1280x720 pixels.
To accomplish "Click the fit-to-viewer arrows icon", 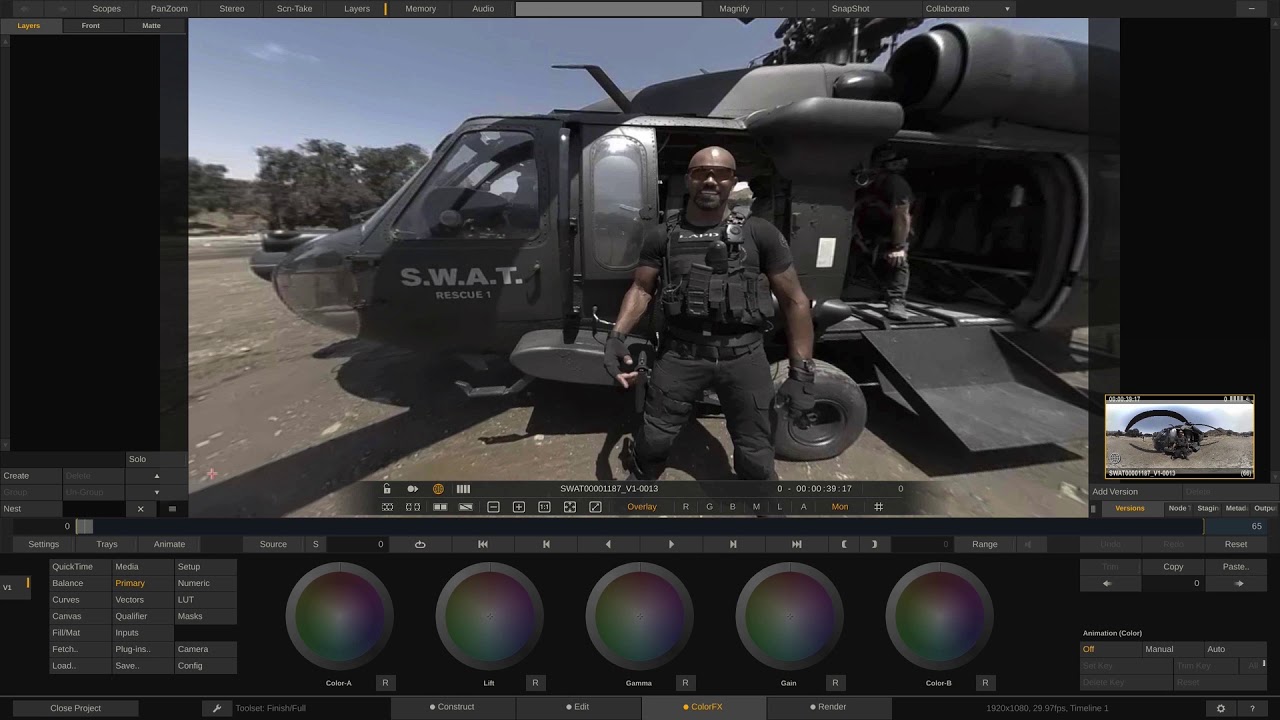I will (569, 507).
